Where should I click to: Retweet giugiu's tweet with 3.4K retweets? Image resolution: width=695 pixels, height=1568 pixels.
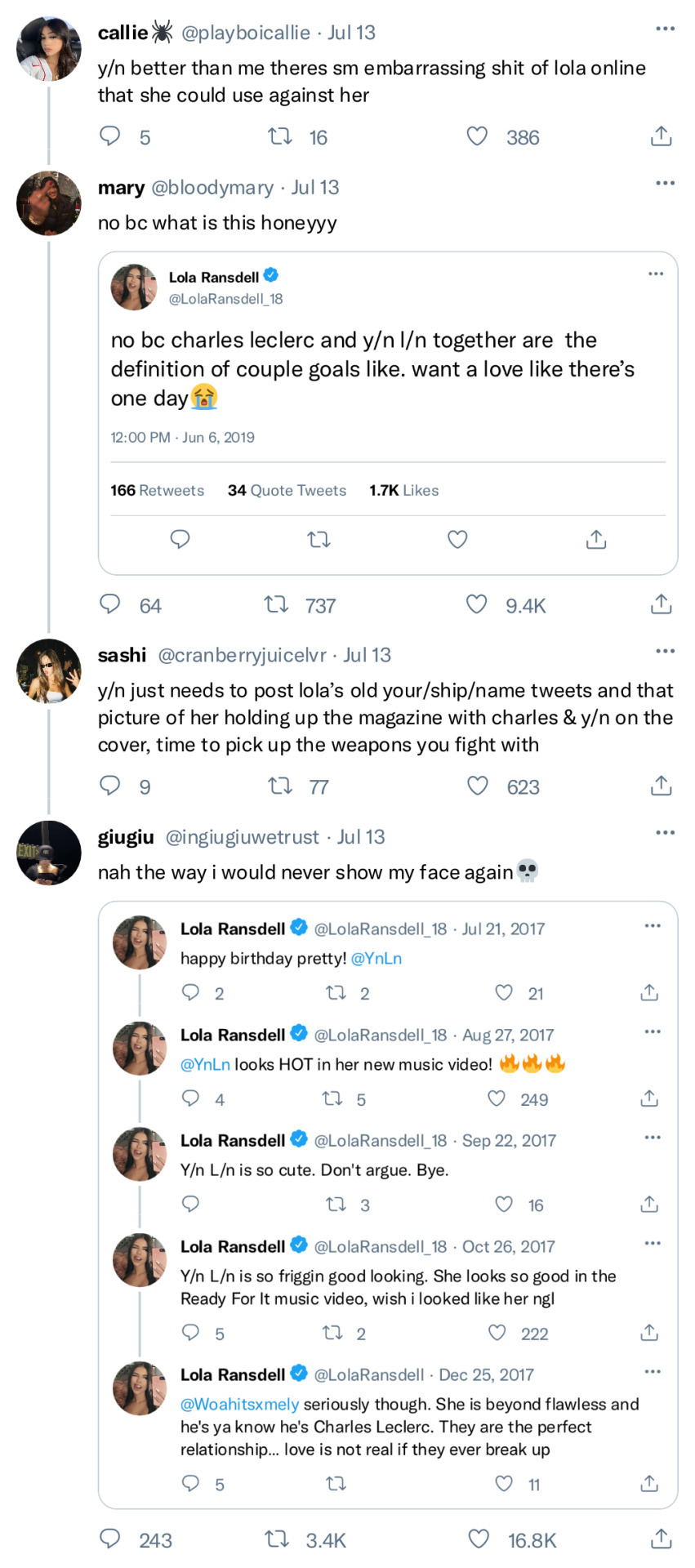coord(277,1539)
